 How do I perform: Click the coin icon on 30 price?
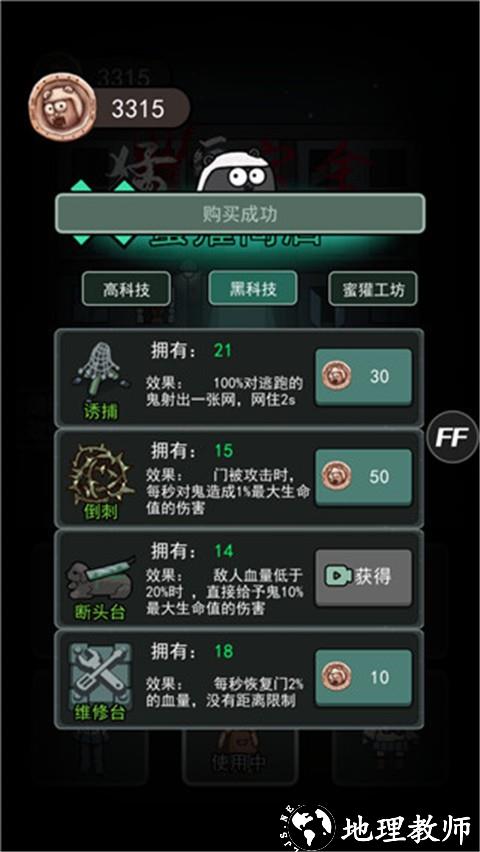(x=336, y=377)
